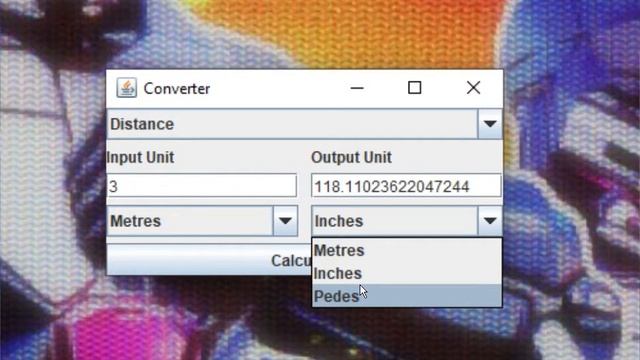The image size is (640, 360).
Task: Open the Distance category dropdown
Action: 304,124
